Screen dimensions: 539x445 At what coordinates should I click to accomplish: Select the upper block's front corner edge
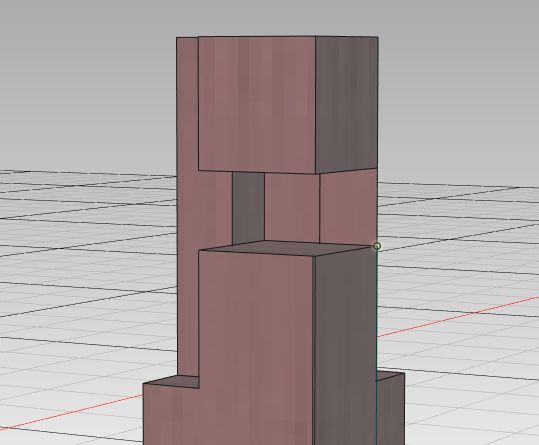[316, 105]
